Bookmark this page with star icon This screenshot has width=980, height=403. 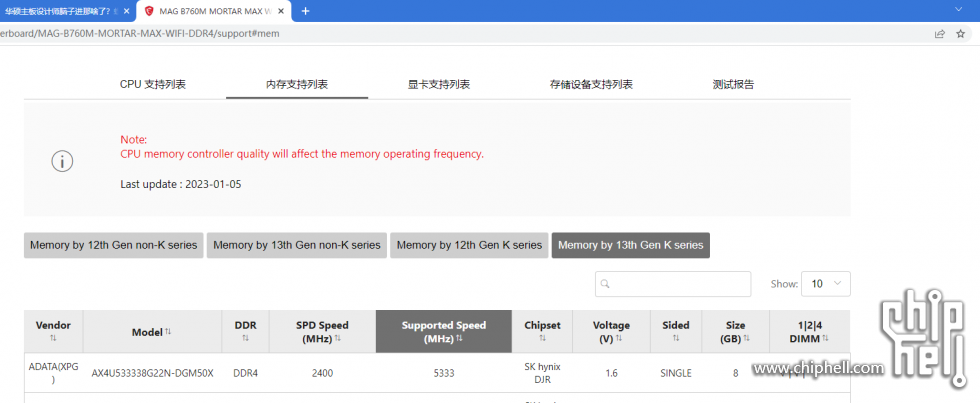961,34
